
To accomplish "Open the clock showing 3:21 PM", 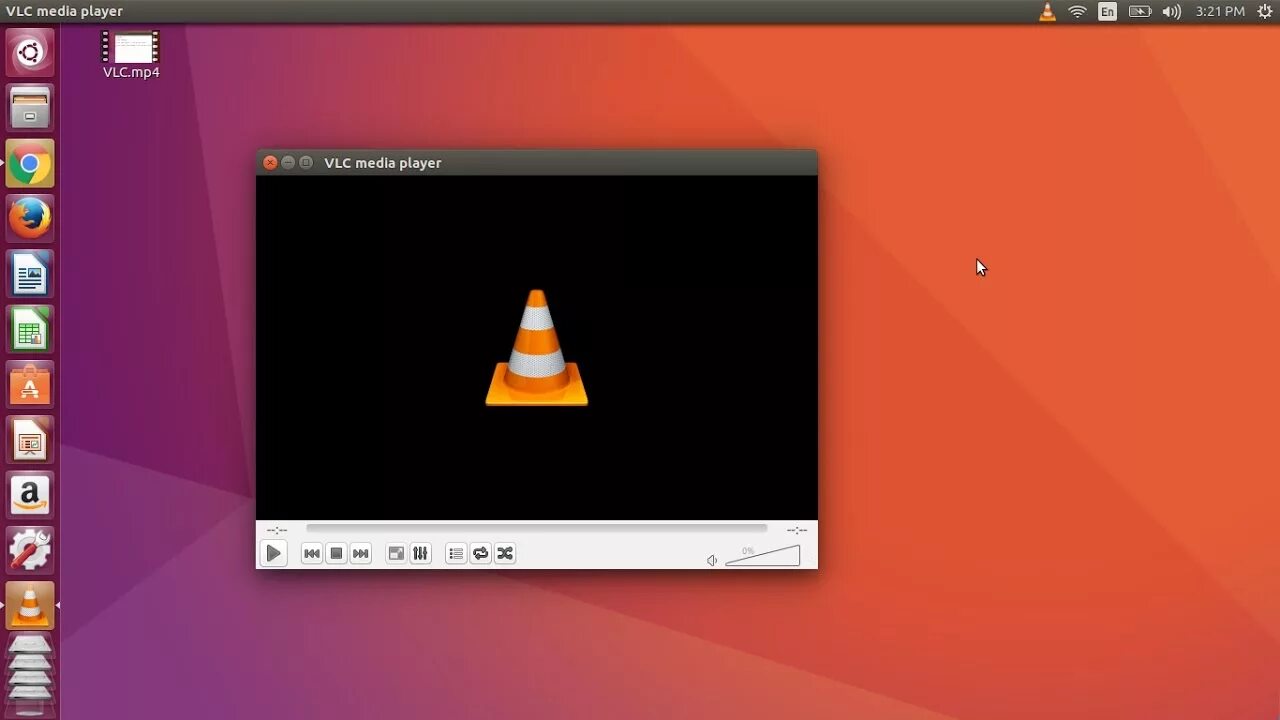I will [1220, 12].
